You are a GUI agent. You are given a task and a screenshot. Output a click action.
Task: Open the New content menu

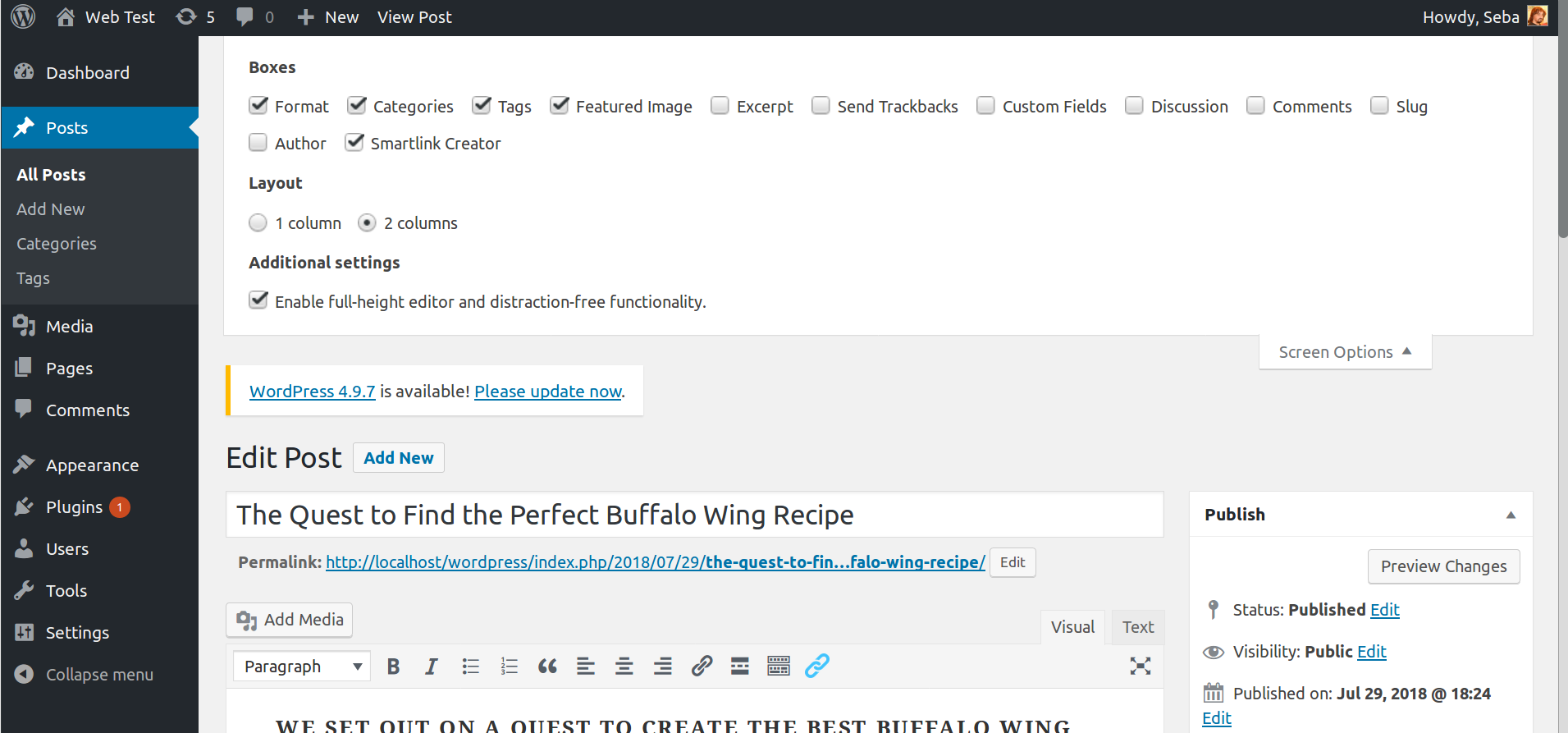pyautogui.click(x=327, y=16)
